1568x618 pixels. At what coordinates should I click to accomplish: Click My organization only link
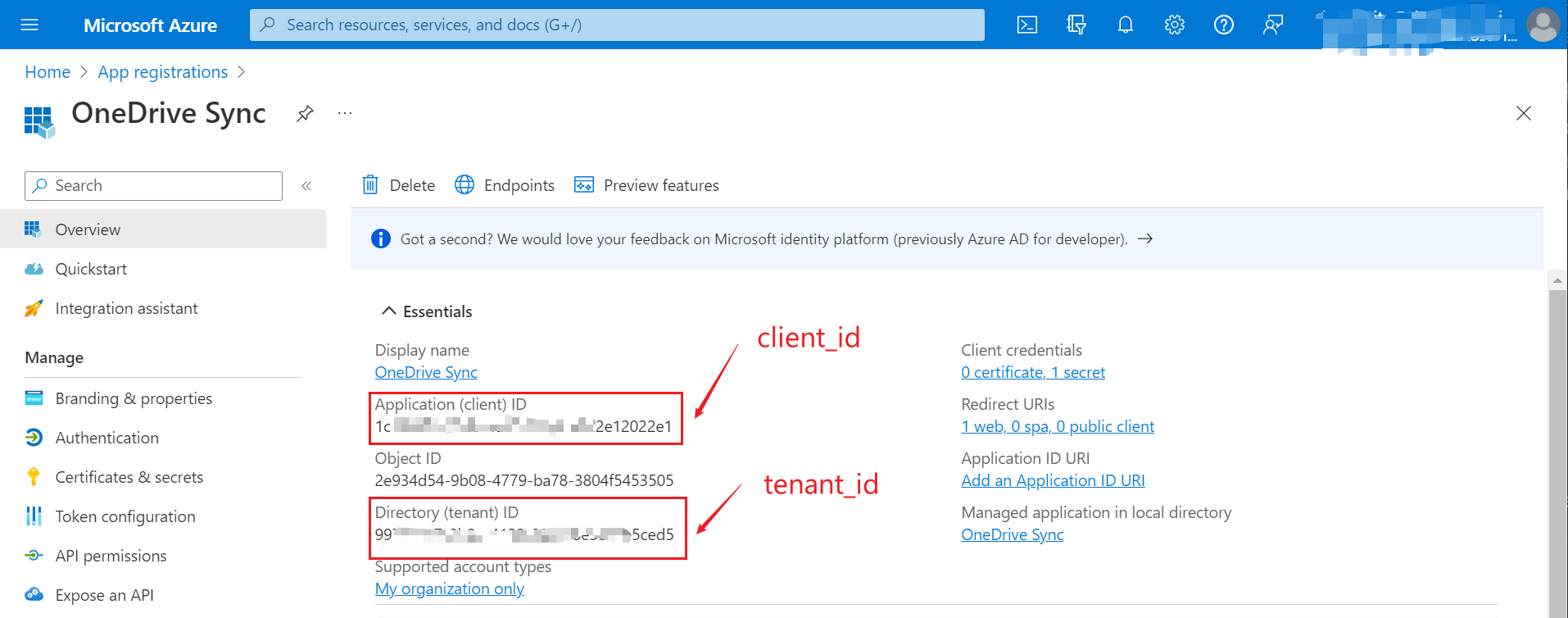(x=449, y=588)
